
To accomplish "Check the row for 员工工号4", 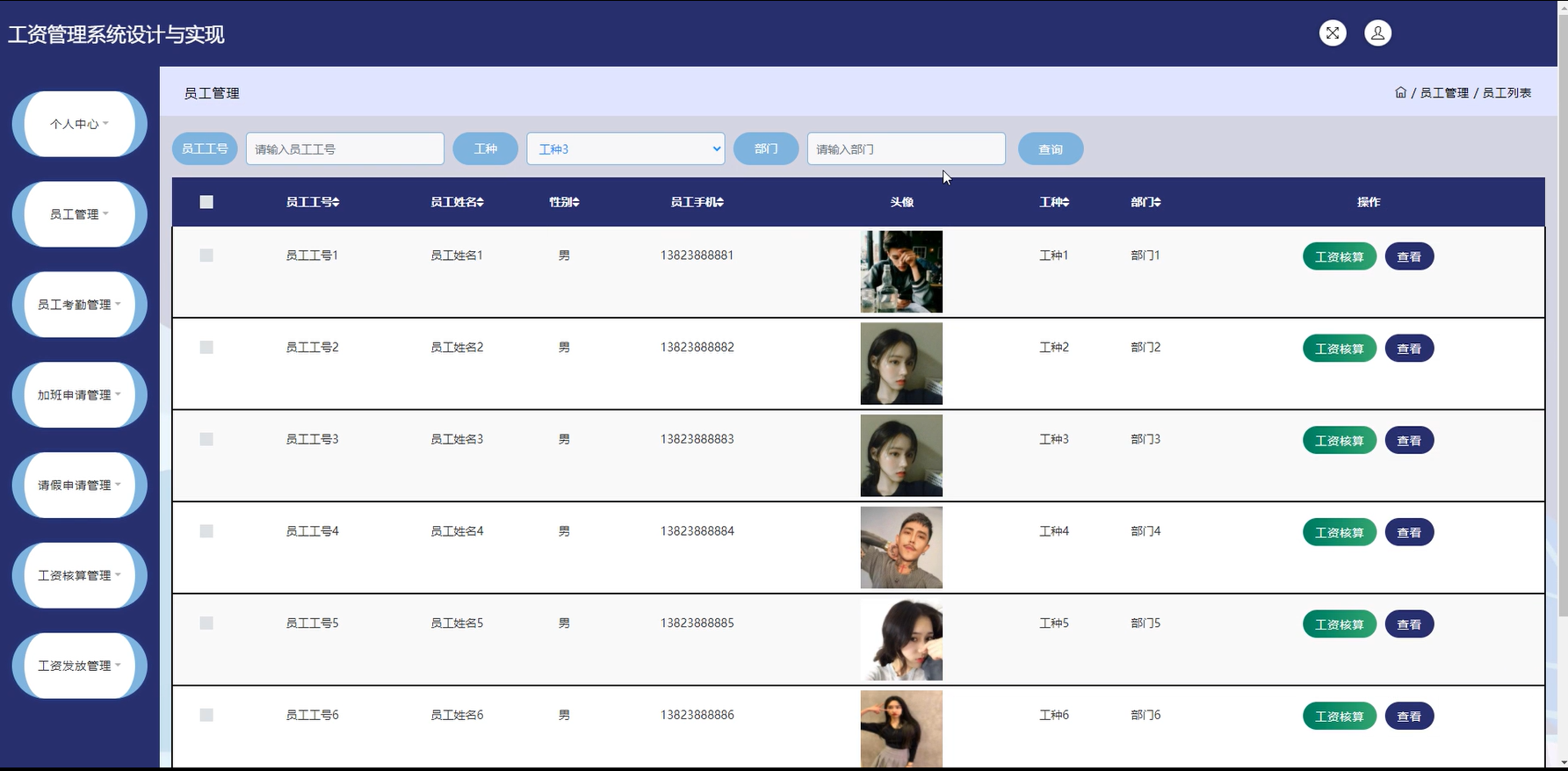I will 206,531.
